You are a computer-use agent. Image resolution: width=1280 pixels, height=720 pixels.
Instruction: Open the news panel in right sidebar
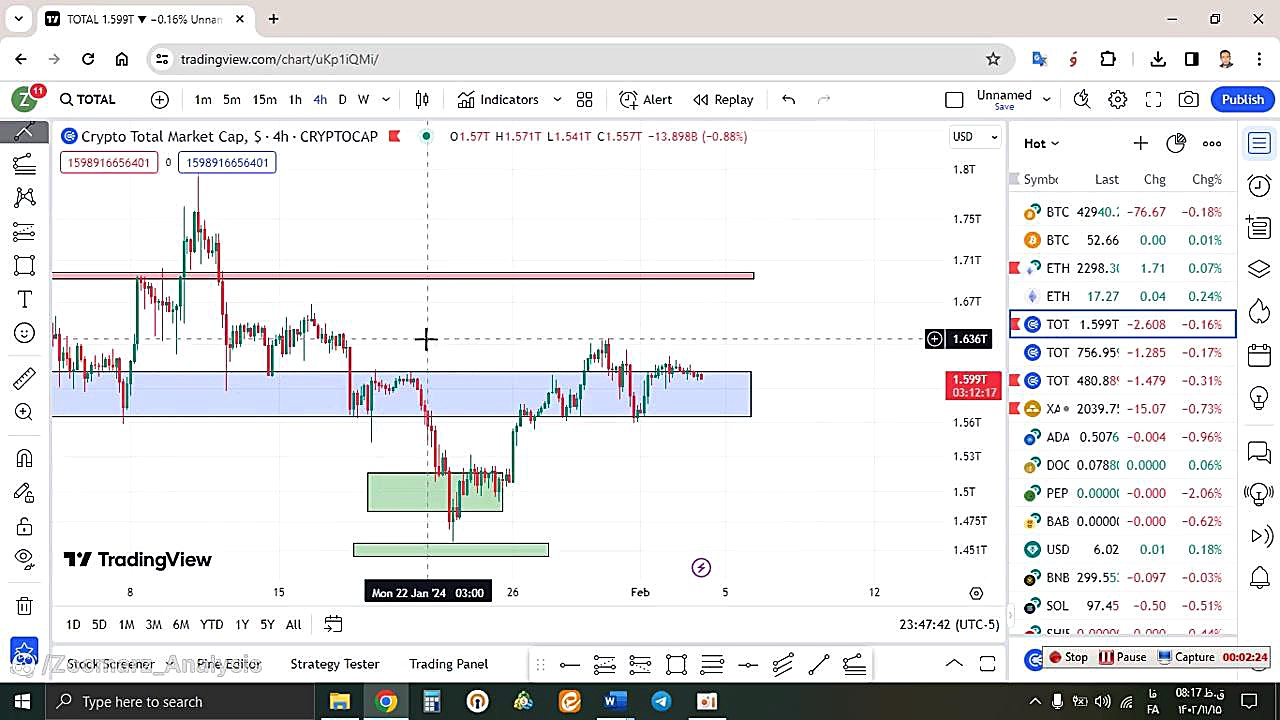[x=1259, y=227]
